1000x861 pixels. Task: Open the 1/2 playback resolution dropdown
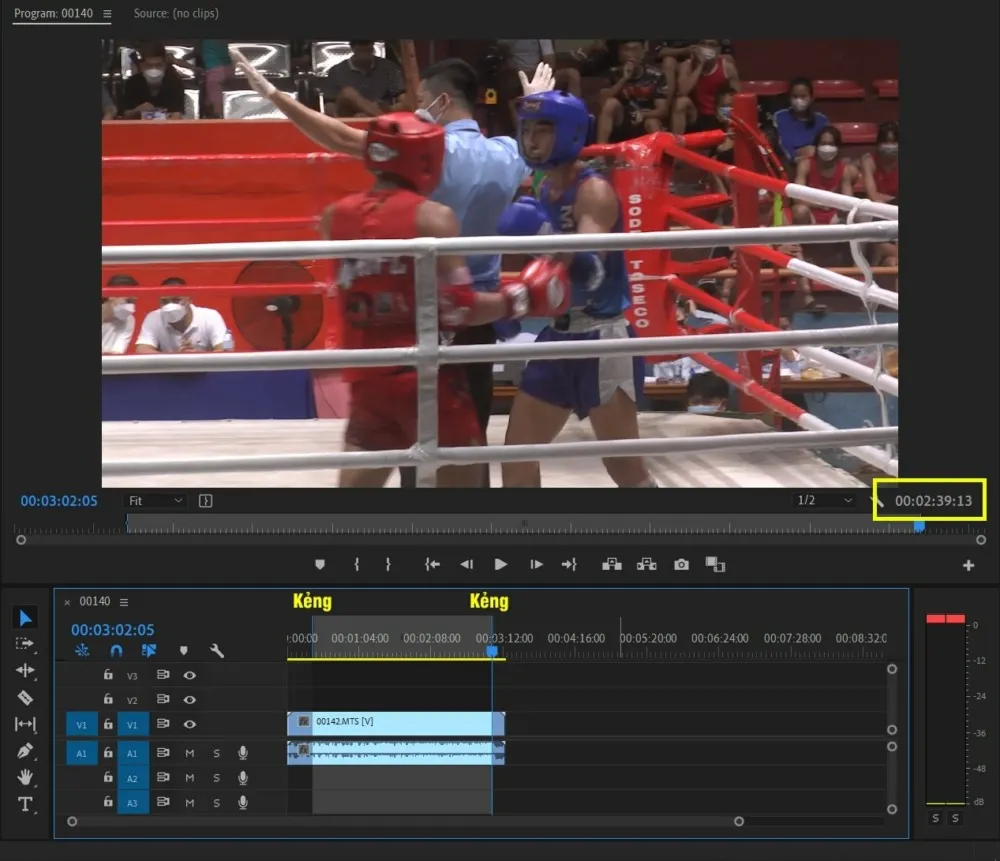[x=825, y=500]
